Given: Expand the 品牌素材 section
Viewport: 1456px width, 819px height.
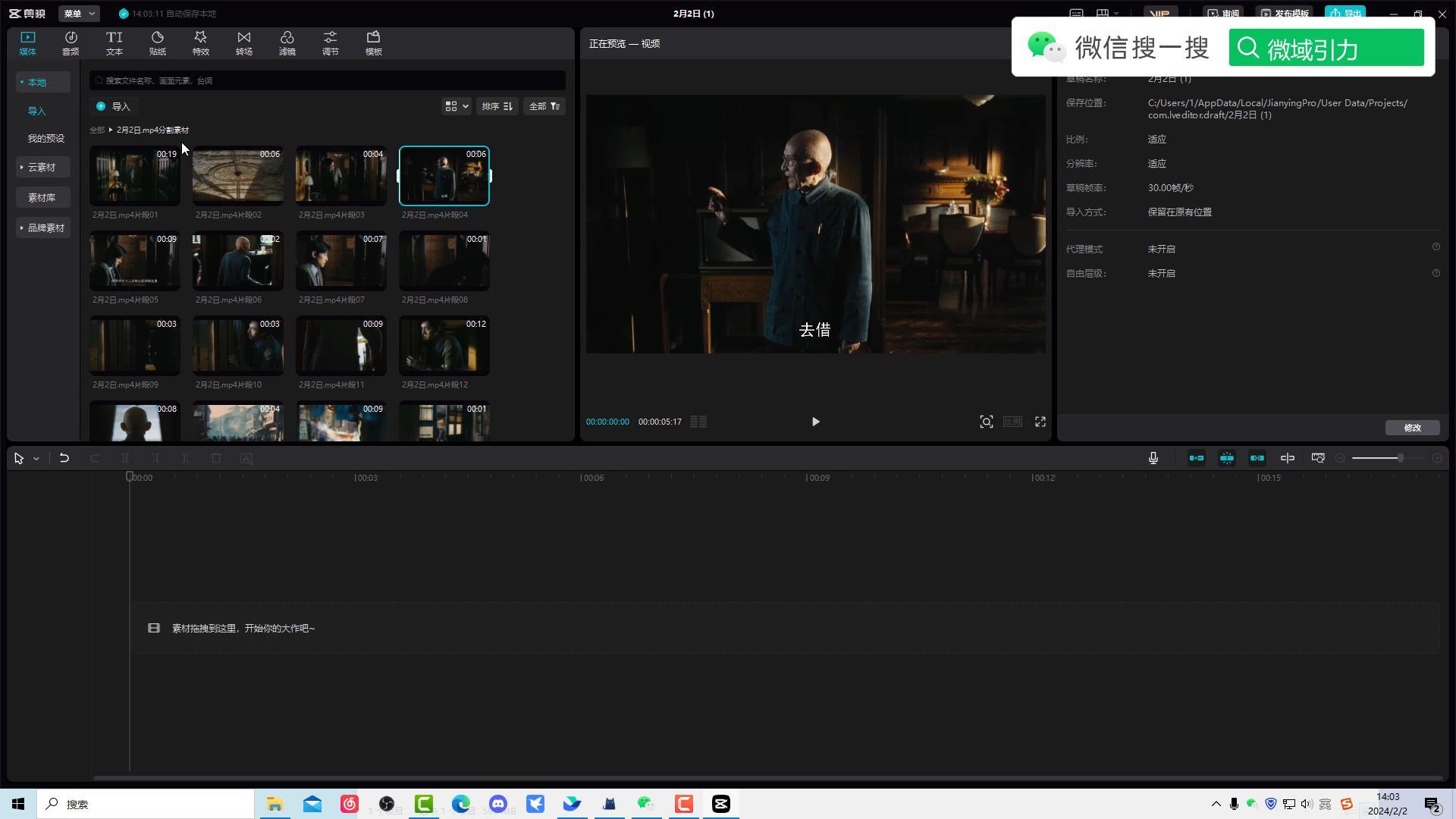Looking at the screenshot, I should coord(42,227).
